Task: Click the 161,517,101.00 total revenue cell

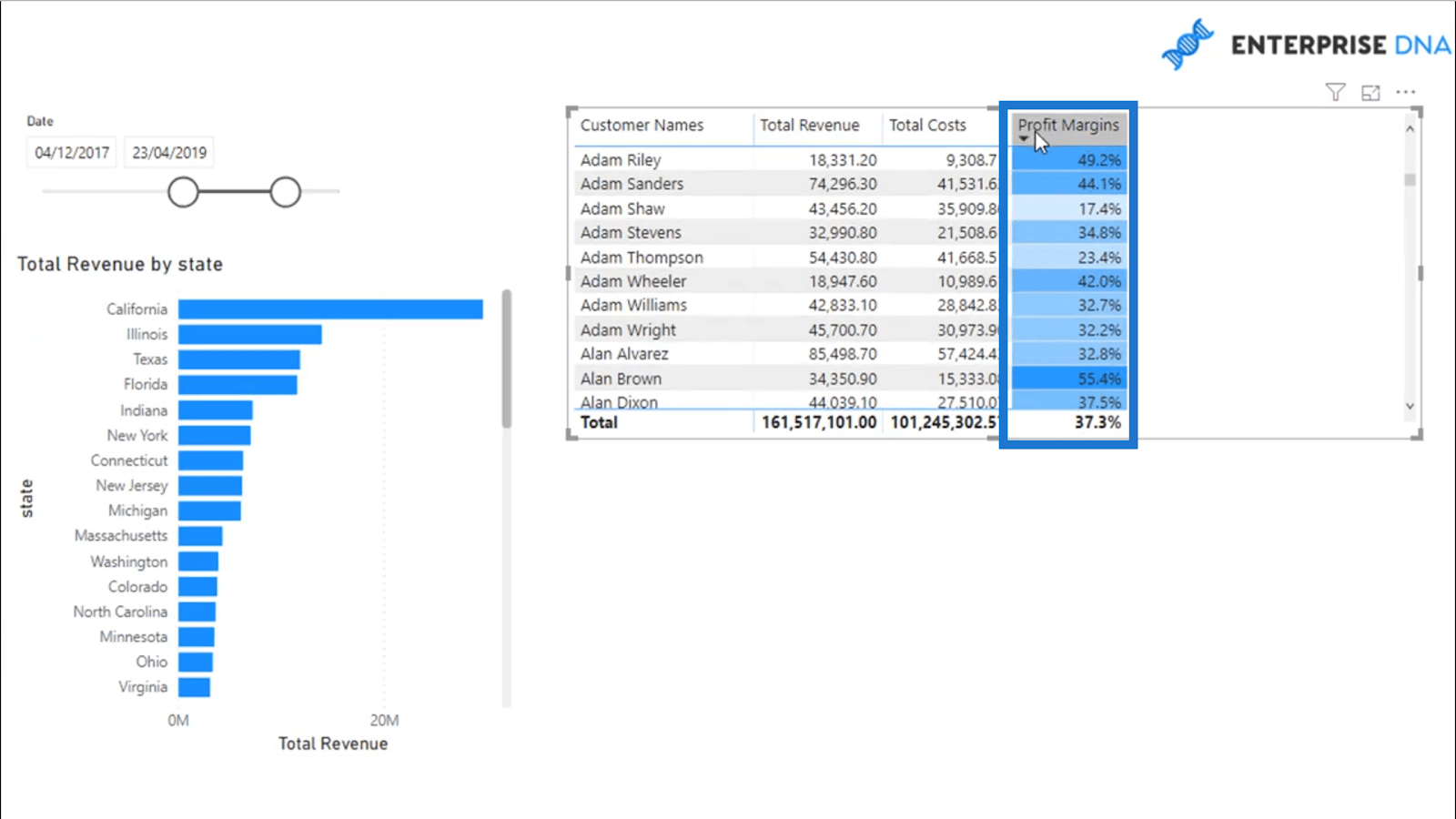Action: click(820, 422)
